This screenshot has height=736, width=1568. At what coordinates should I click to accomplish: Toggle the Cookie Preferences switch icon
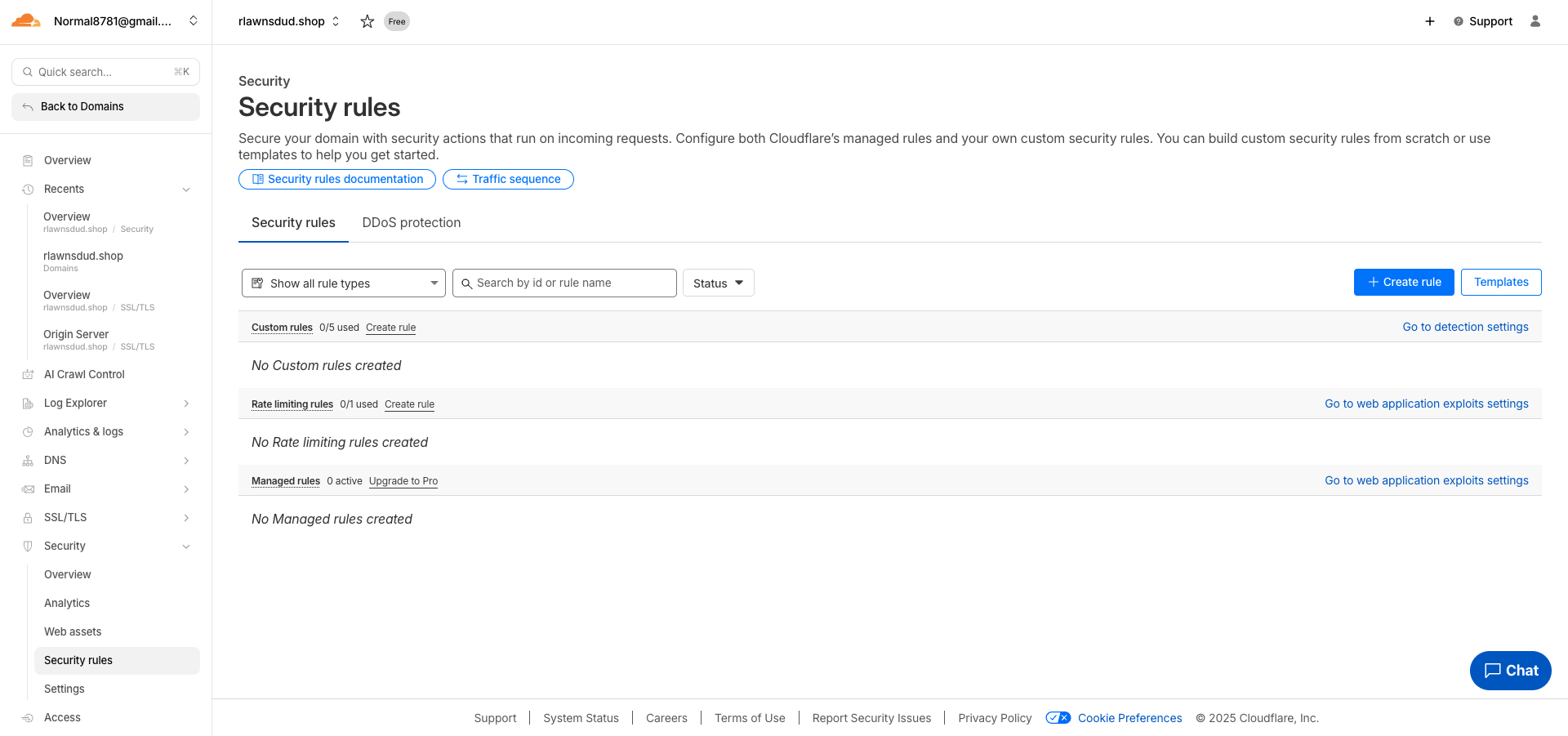(x=1058, y=718)
